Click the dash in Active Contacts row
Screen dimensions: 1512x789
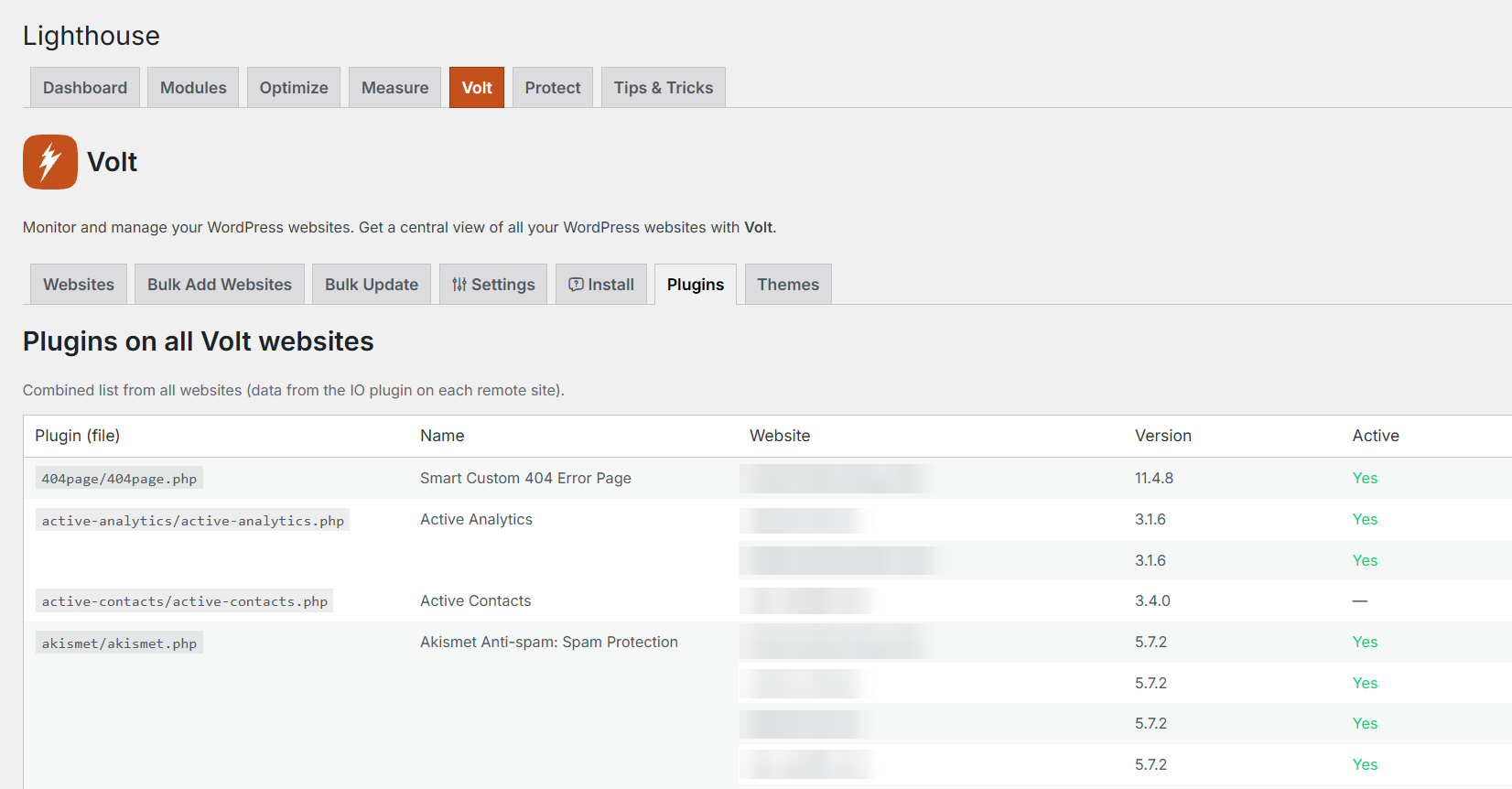pos(1360,600)
